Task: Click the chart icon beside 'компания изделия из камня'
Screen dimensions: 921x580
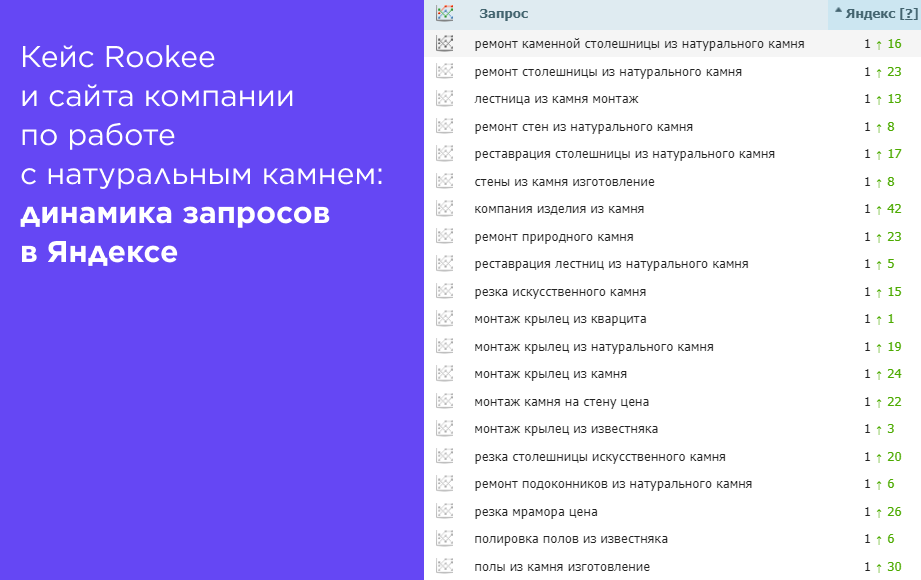Action: tap(446, 208)
